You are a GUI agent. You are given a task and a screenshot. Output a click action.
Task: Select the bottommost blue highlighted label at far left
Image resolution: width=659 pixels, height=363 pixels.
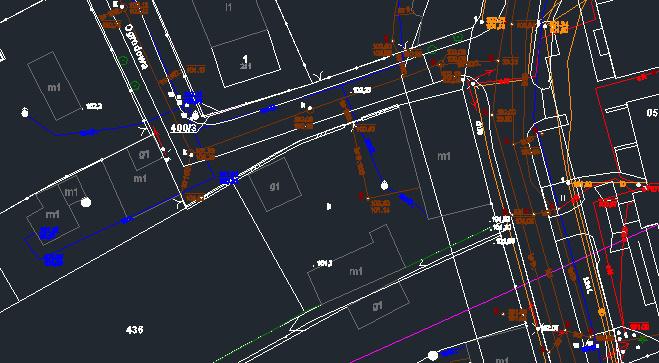pos(54,260)
